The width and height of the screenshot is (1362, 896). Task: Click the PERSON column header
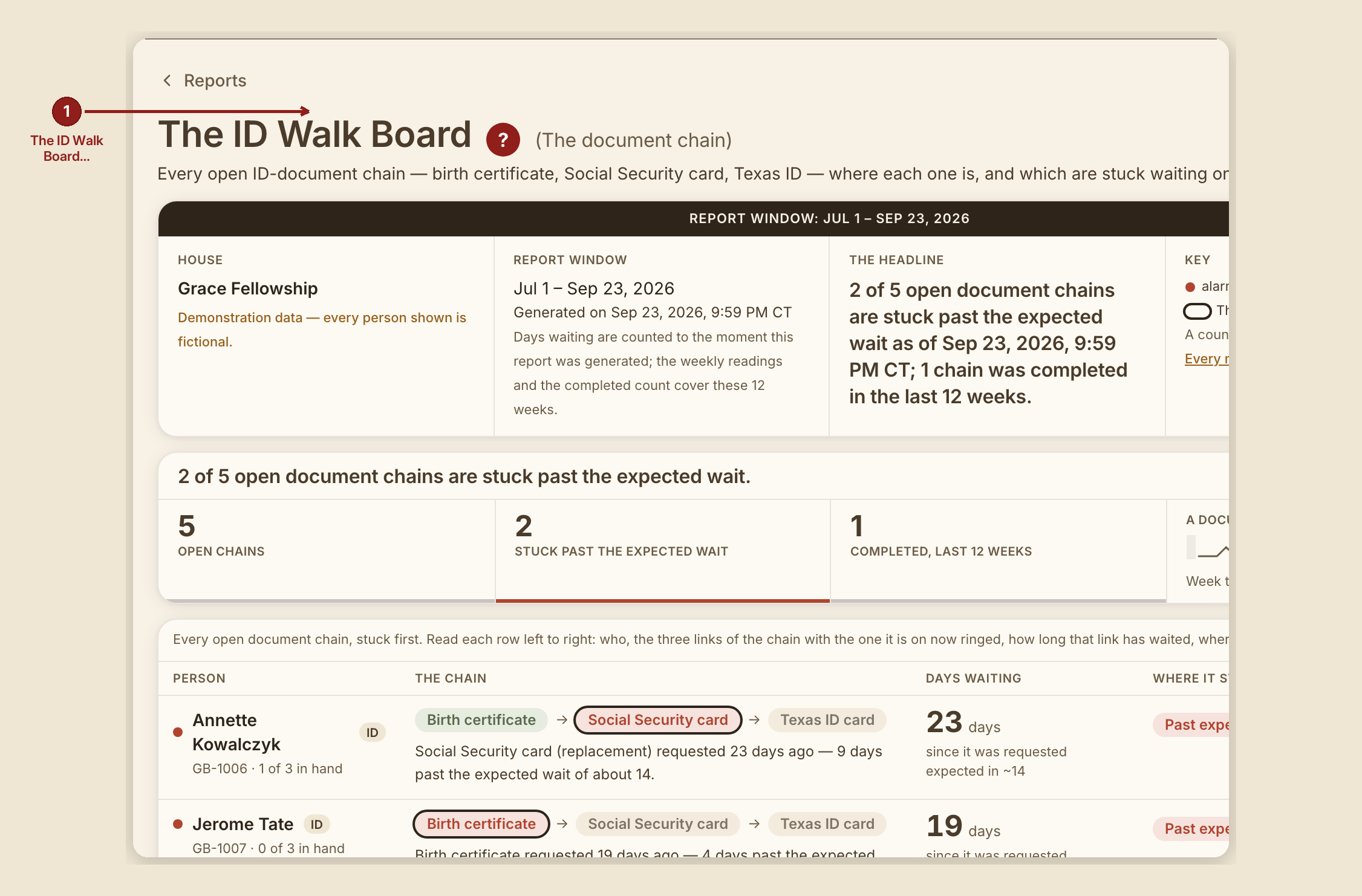pos(199,678)
